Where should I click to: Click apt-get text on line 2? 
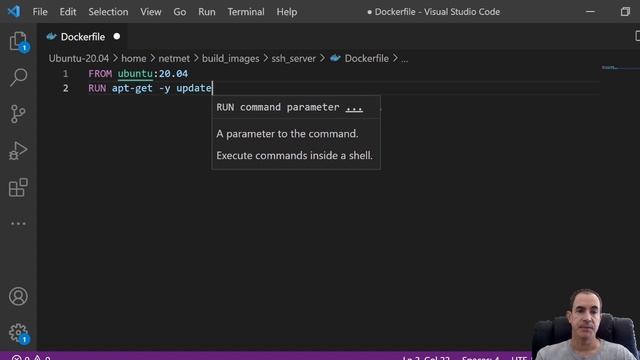coord(132,88)
